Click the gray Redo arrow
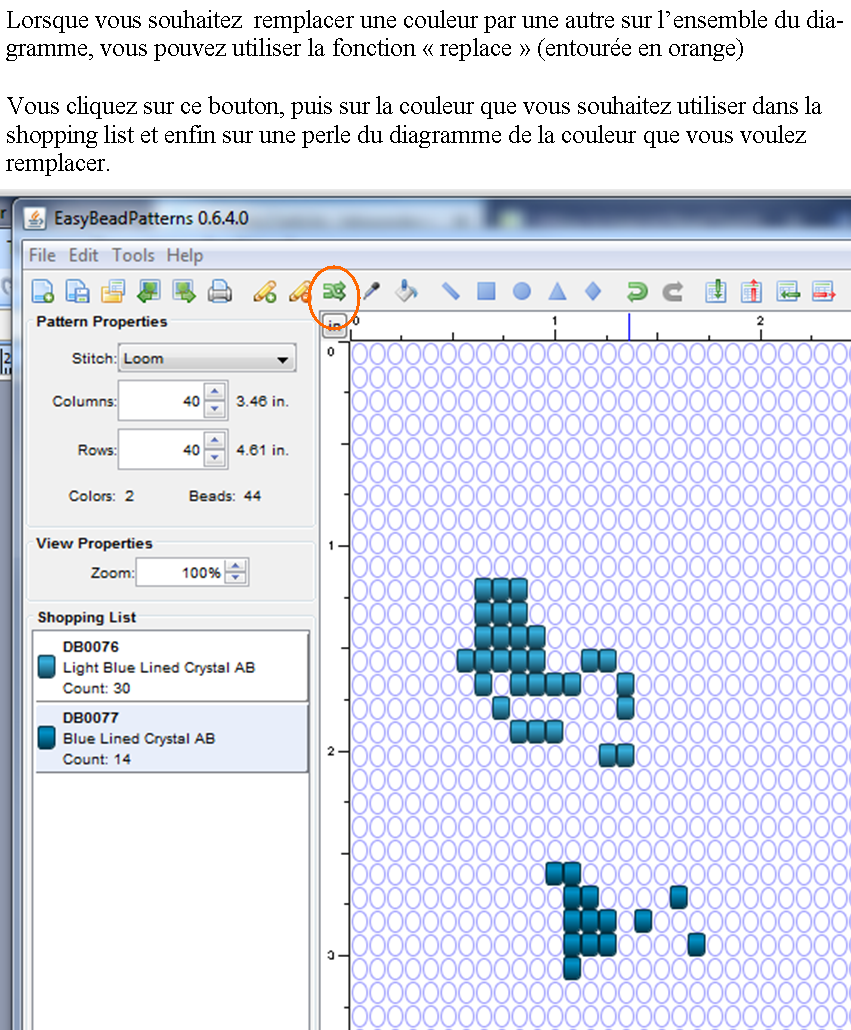This screenshot has height=1030, width=851. pos(672,292)
